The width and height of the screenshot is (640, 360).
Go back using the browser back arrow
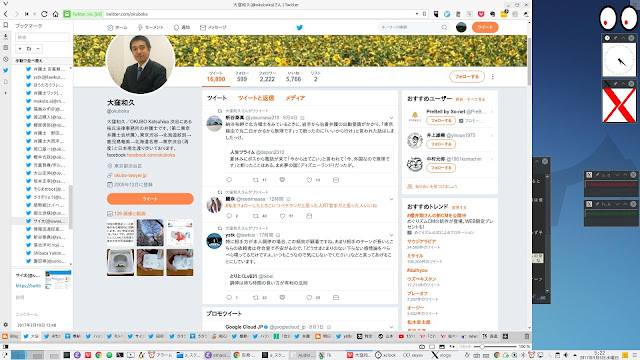[x=6, y=14]
